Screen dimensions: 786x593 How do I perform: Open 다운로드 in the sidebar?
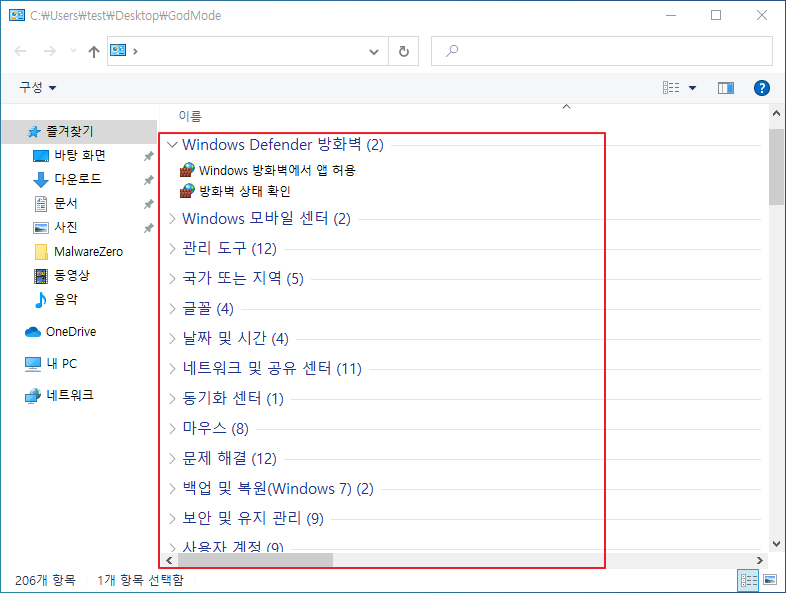(x=79, y=179)
